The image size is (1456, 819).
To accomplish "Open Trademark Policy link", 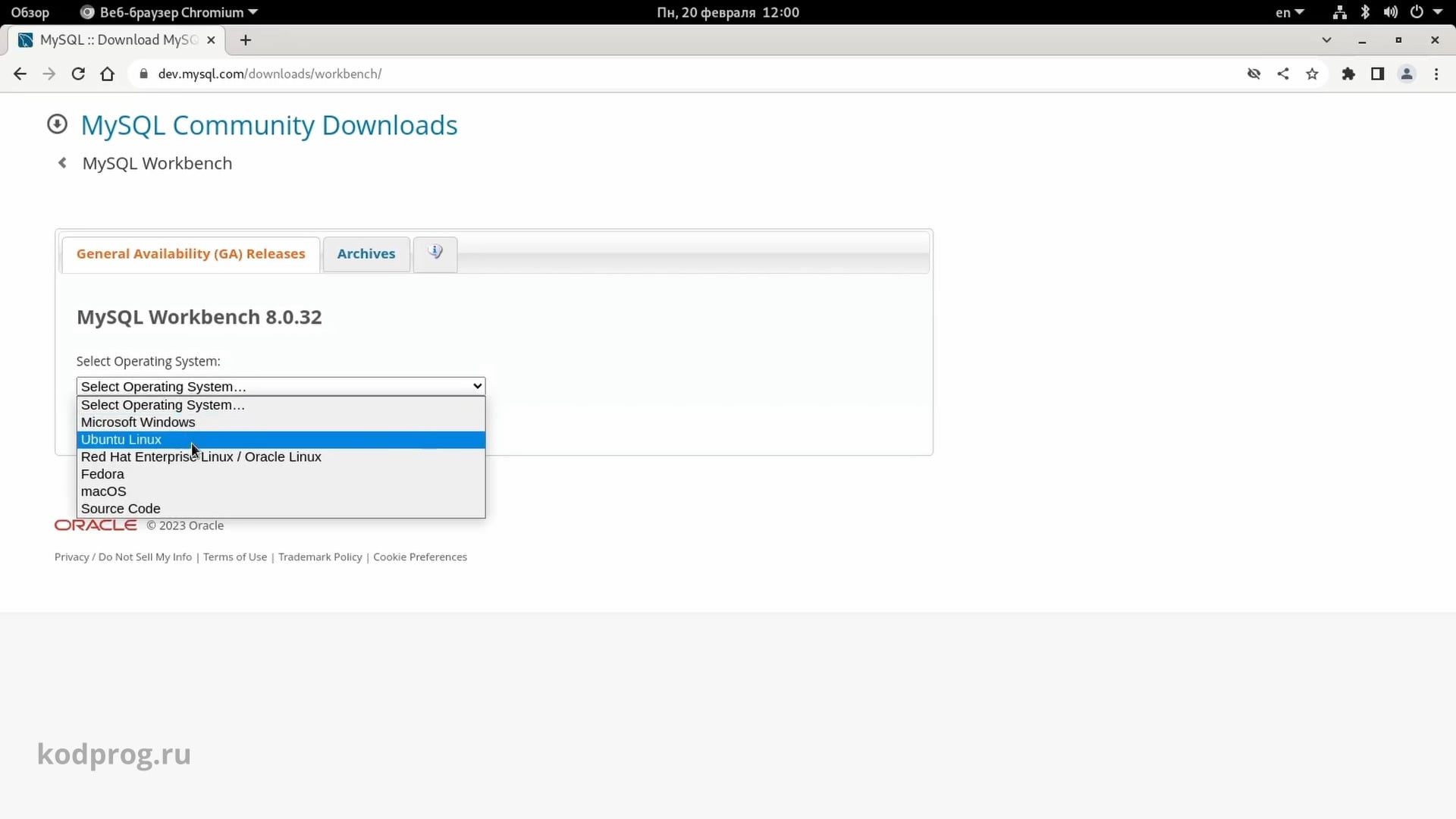I will (320, 557).
